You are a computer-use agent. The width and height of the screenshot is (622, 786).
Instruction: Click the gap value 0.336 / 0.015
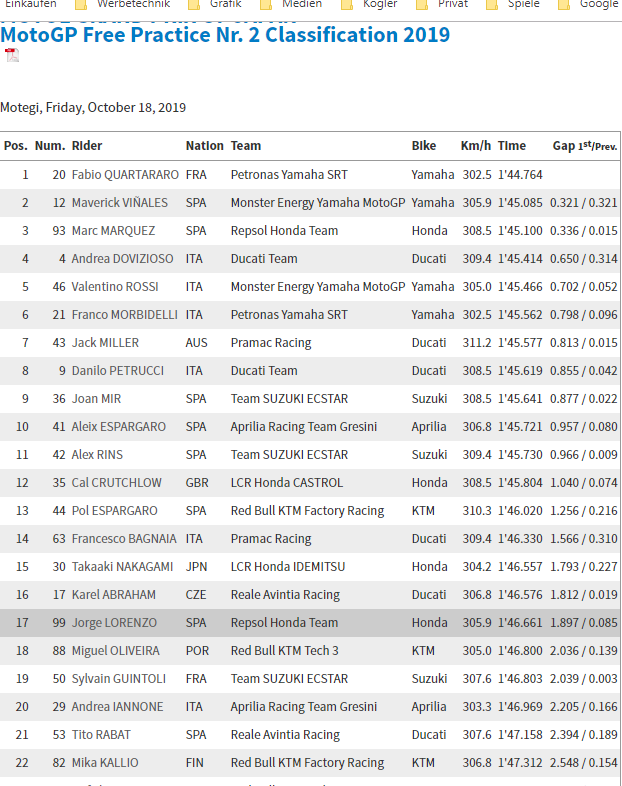(583, 231)
